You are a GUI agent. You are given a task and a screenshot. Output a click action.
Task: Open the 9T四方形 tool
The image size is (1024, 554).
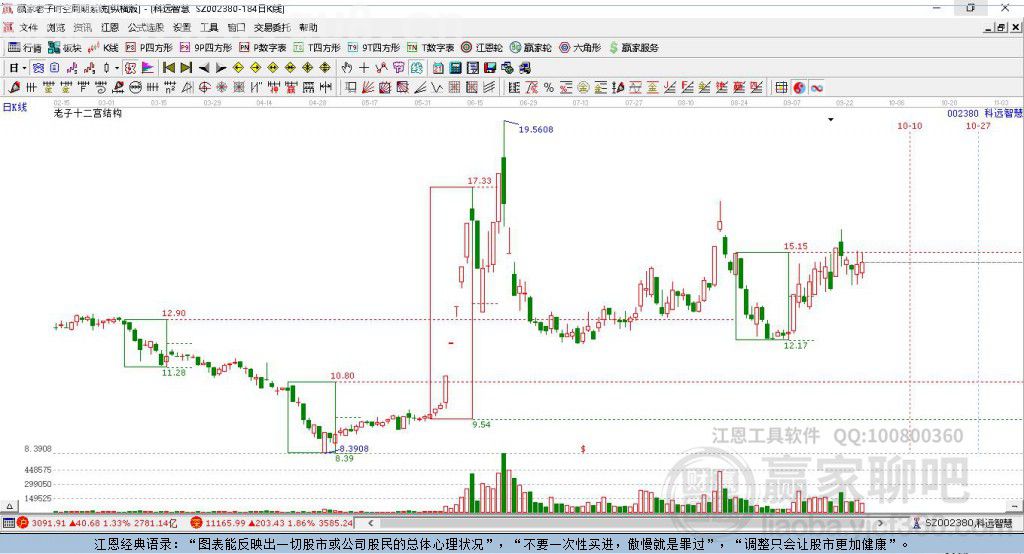[x=374, y=48]
